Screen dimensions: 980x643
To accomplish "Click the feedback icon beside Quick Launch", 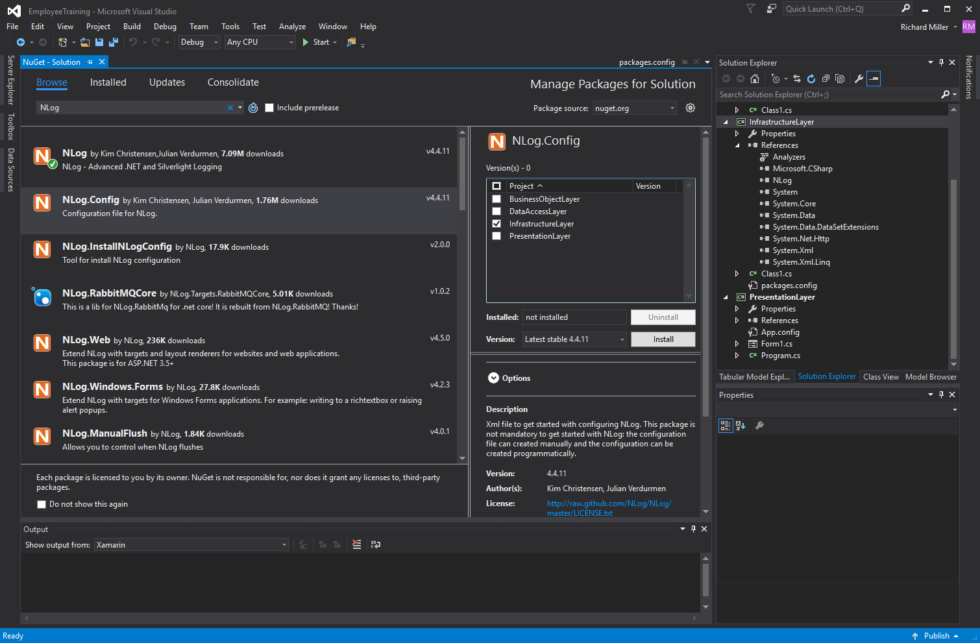I will [x=771, y=9].
